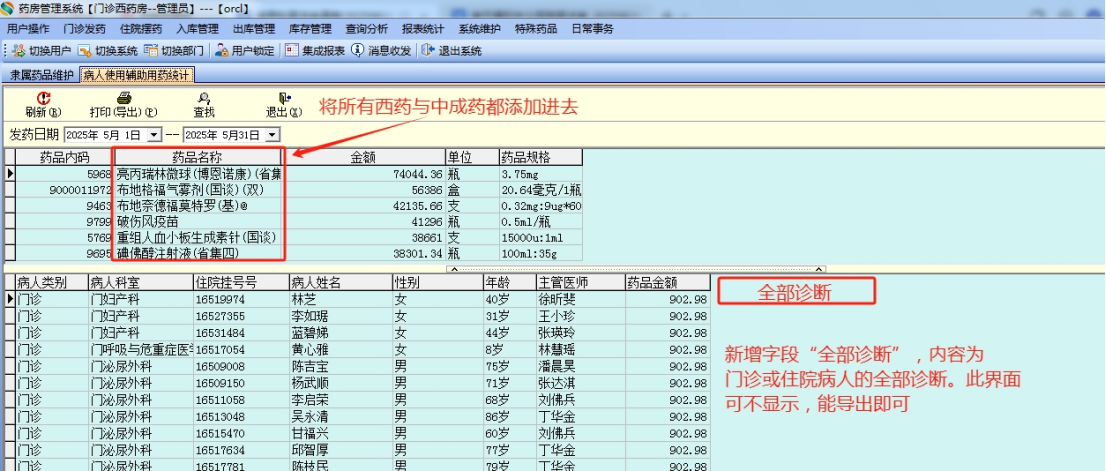Click the amount cell 74044.36
The image size is (1106, 471).
[x=363, y=173]
